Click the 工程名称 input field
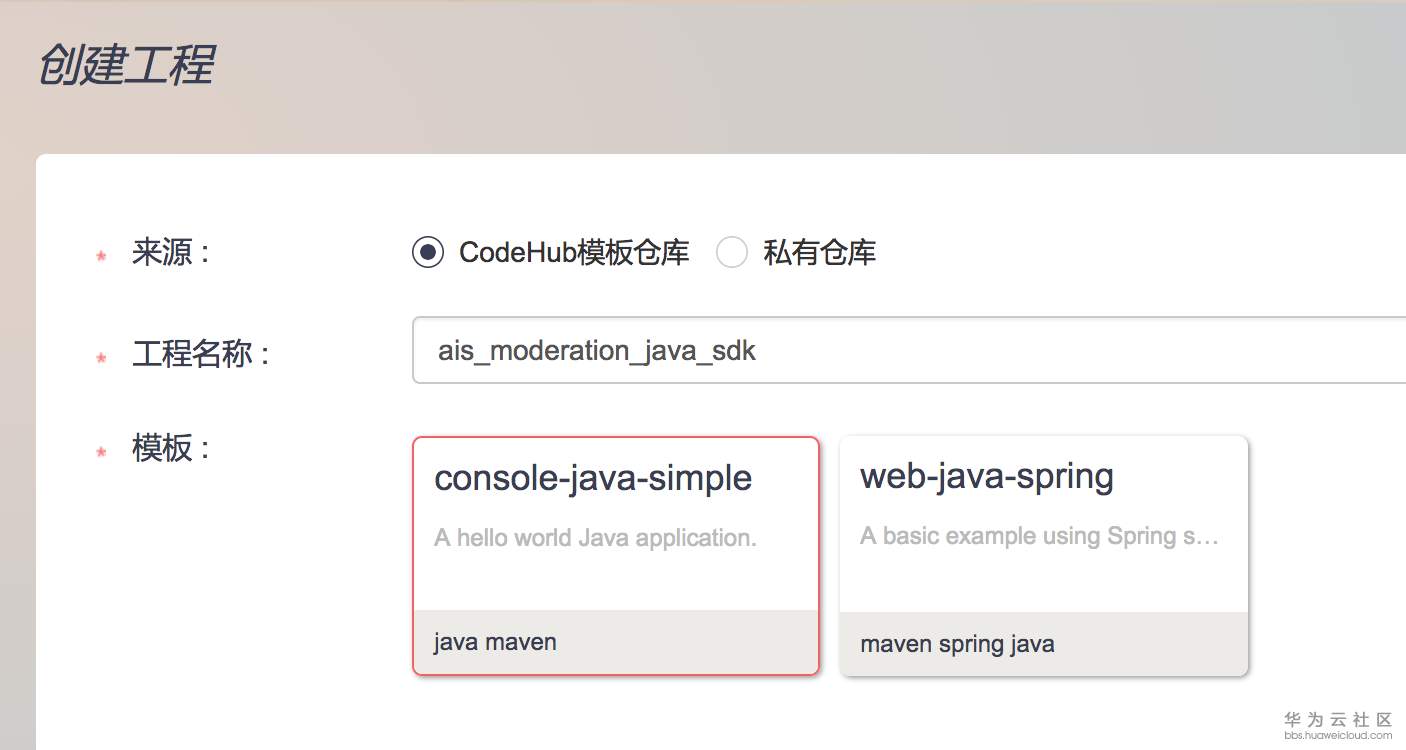Image resolution: width=1406 pixels, height=750 pixels. pos(909,350)
